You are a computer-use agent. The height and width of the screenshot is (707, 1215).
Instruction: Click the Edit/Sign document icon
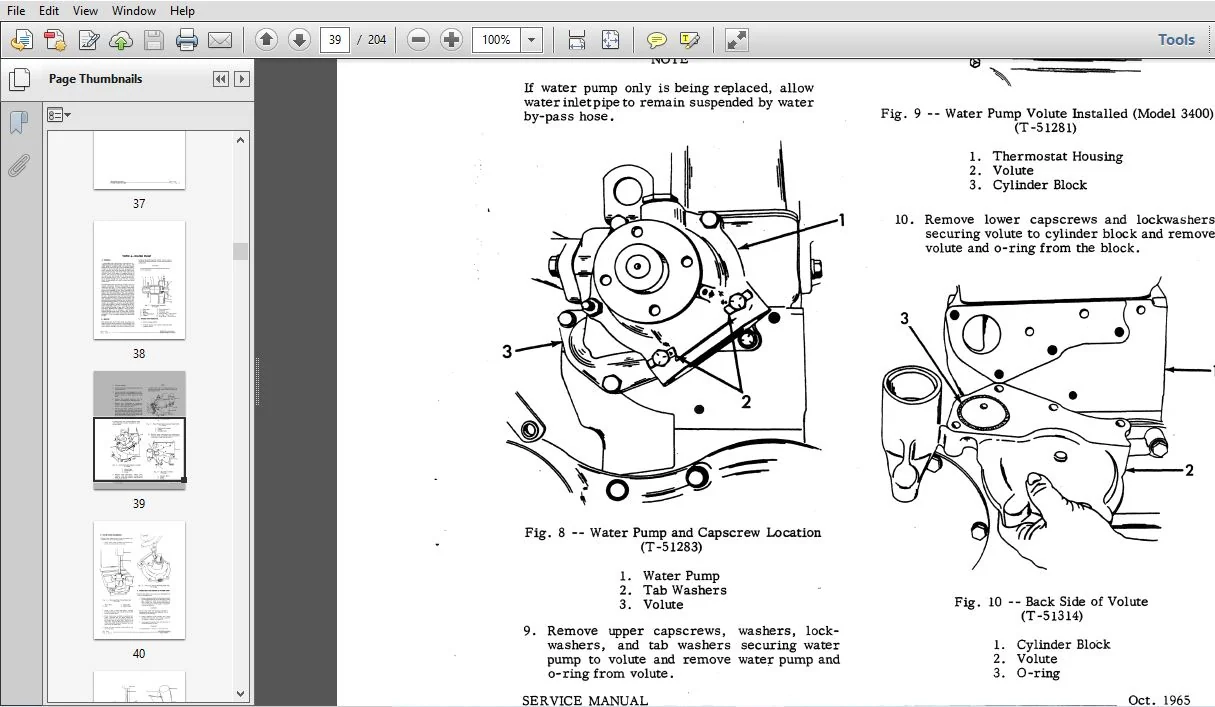88,40
